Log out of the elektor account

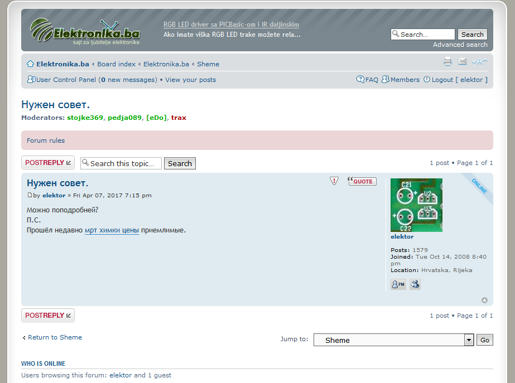pos(455,80)
